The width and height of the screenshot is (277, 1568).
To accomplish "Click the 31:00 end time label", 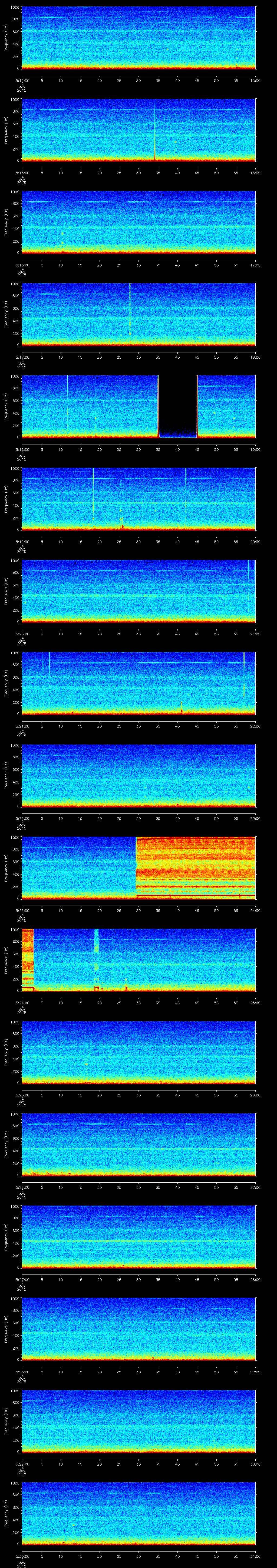I will [256, 1556].
